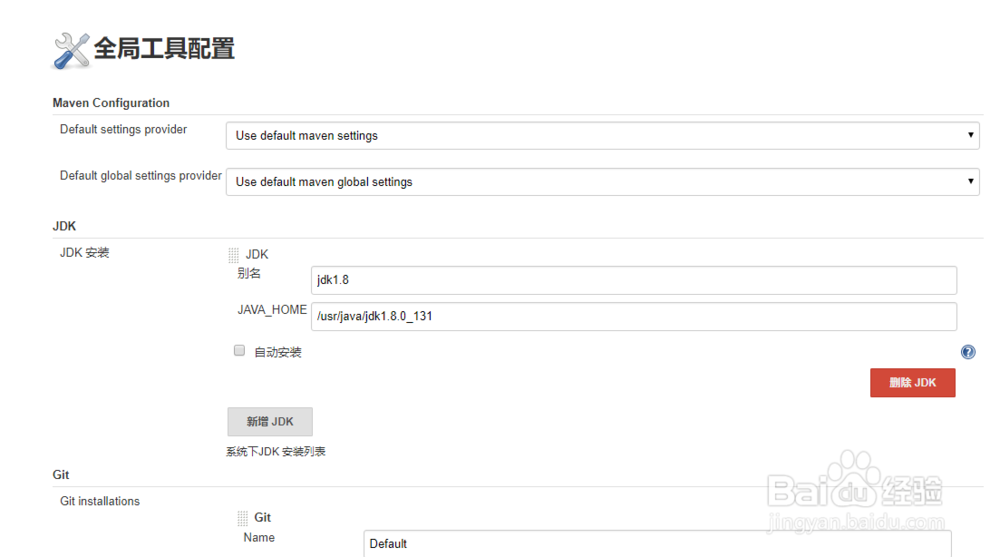The height and width of the screenshot is (557, 1000).
Task: Focus the JAVA_HOME path input field
Action: pos(634,316)
